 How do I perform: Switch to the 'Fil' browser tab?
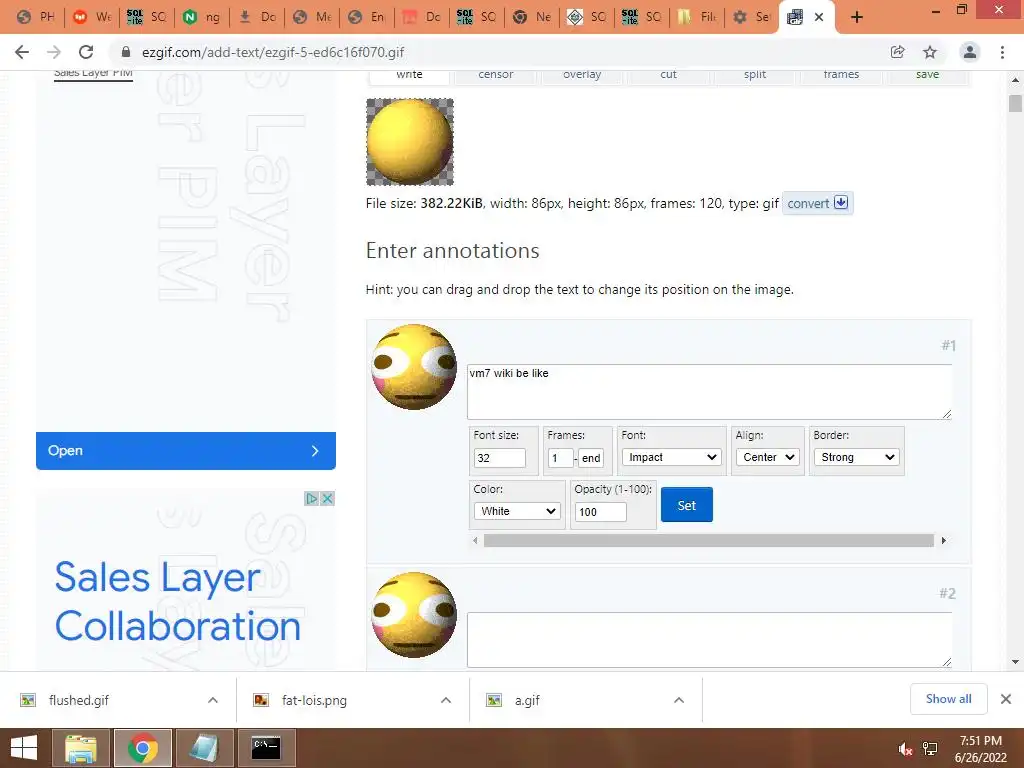point(697,17)
